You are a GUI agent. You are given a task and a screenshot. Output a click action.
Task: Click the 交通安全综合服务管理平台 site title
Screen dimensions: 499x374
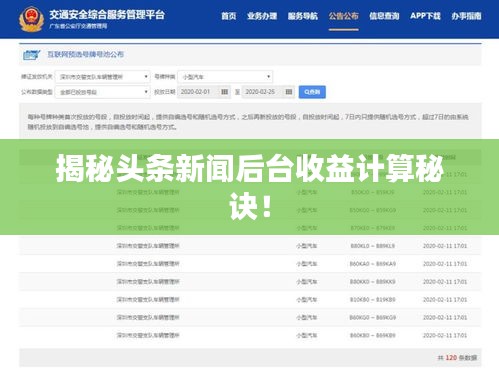pos(107,15)
